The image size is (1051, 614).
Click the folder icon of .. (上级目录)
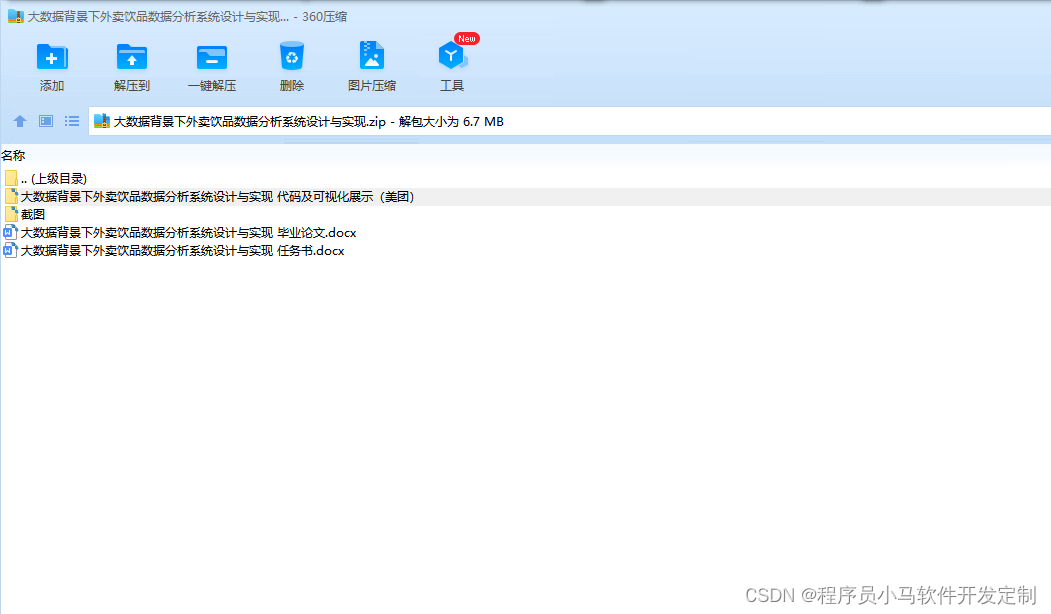tap(11, 178)
